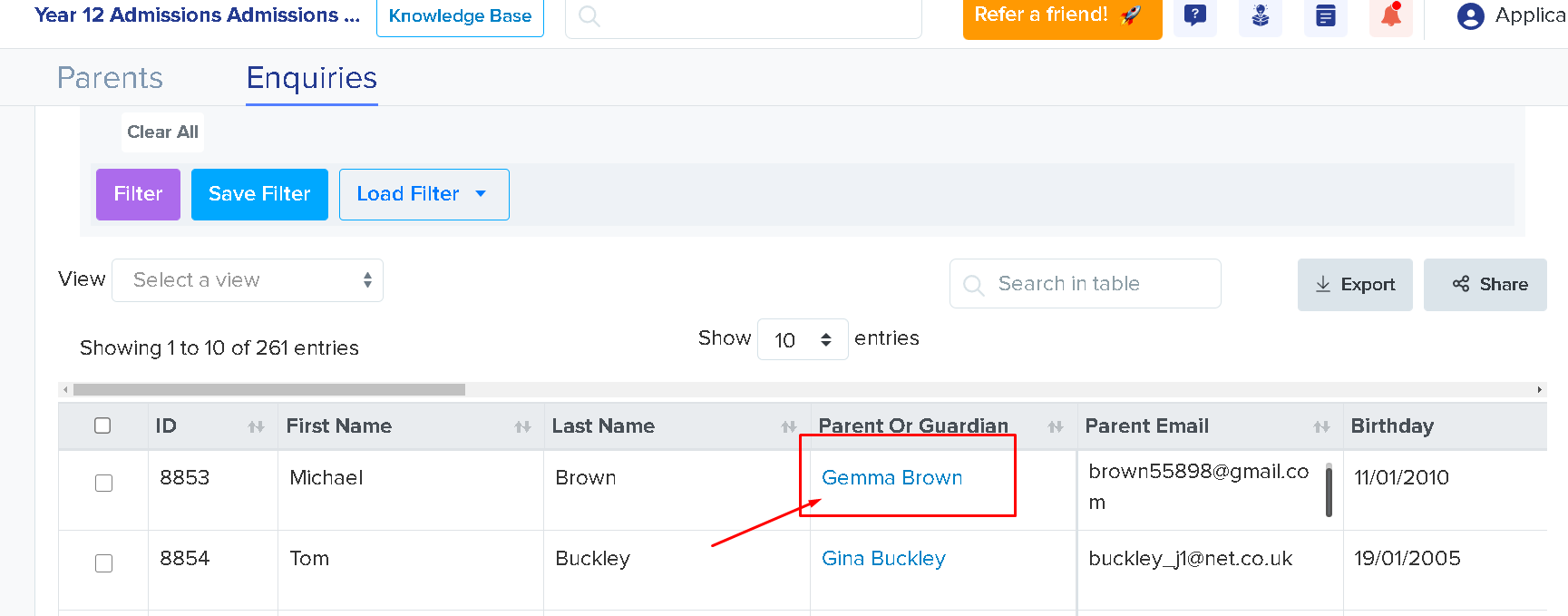The image size is (1568, 616).
Task: Check the box for entry 8854
Action: (103, 563)
